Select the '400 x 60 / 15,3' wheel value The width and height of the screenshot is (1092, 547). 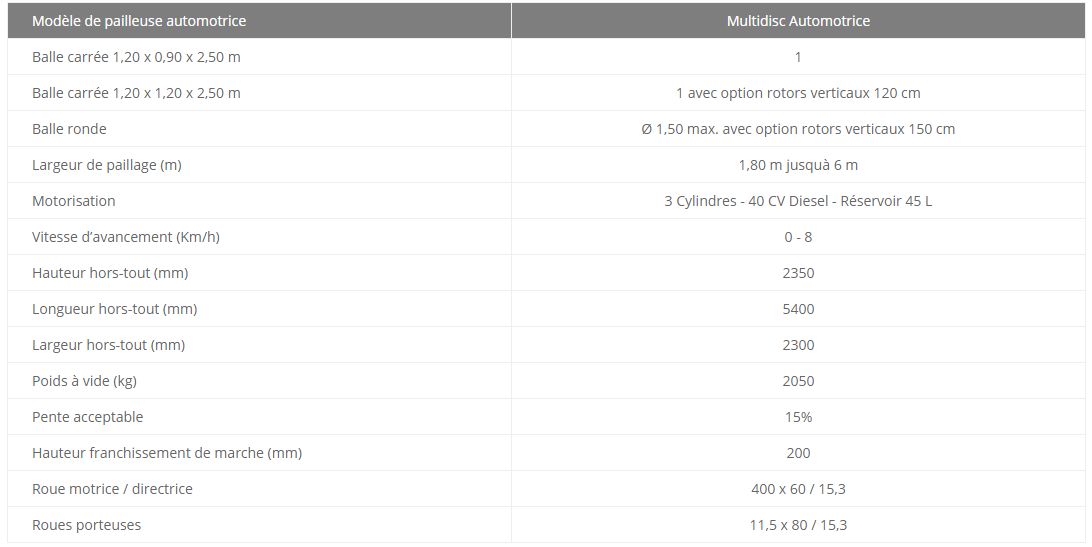(798, 489)
